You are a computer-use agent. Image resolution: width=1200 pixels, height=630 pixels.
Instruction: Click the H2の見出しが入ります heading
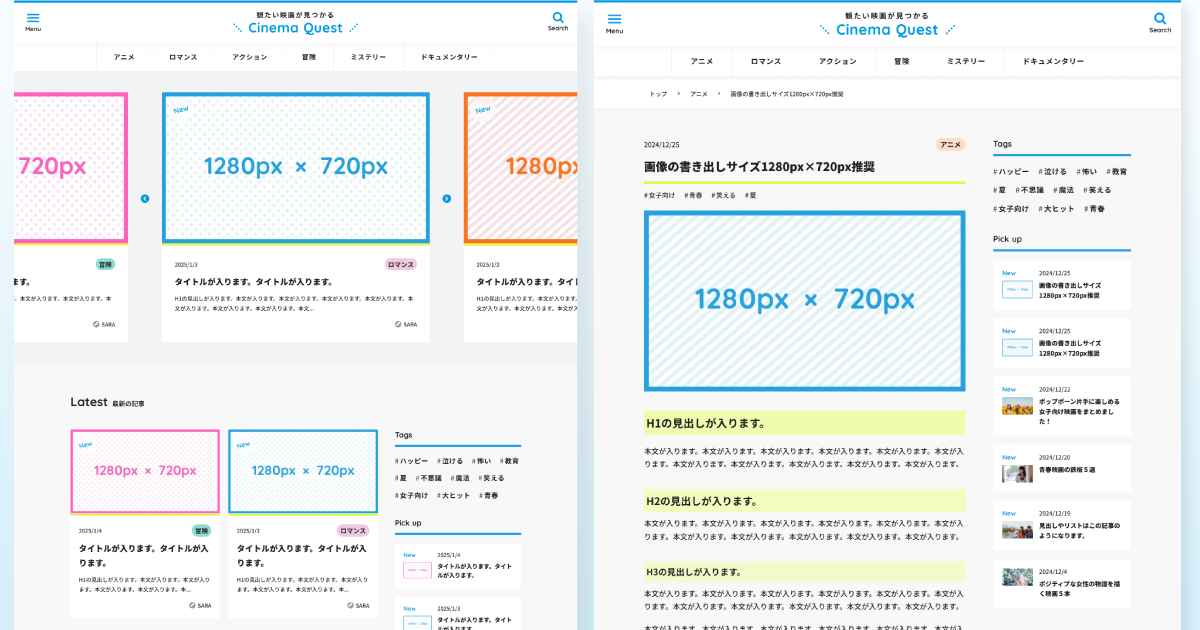coord(804,501)
